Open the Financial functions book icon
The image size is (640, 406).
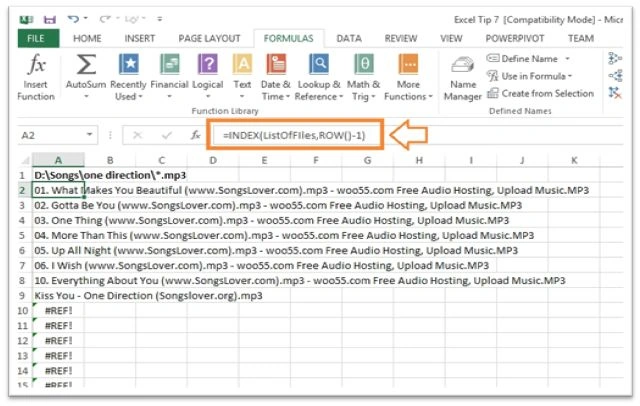pos(170,64)
